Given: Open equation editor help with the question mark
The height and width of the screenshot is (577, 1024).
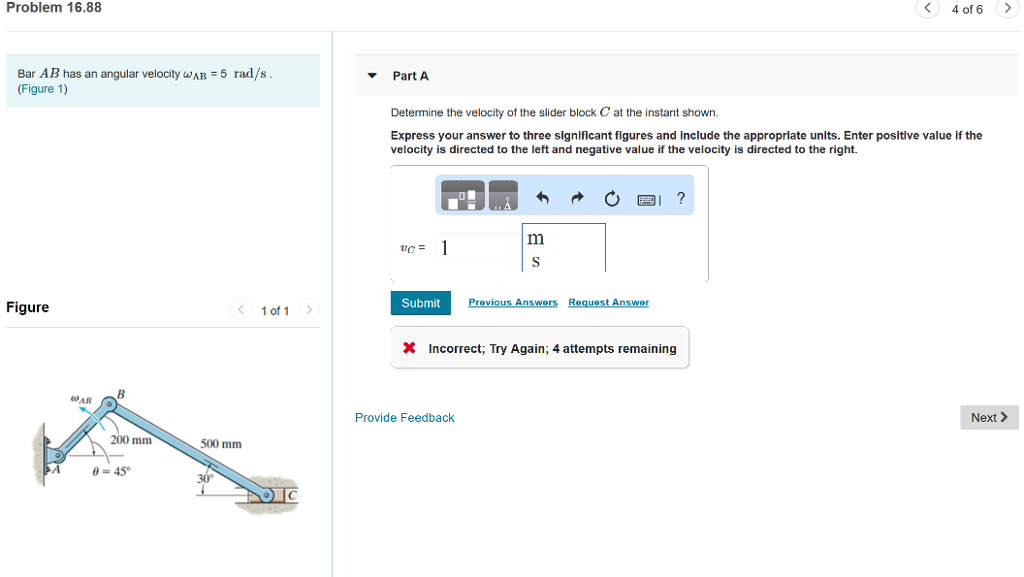Looking at the screenshot, I should tap(680, 197).
